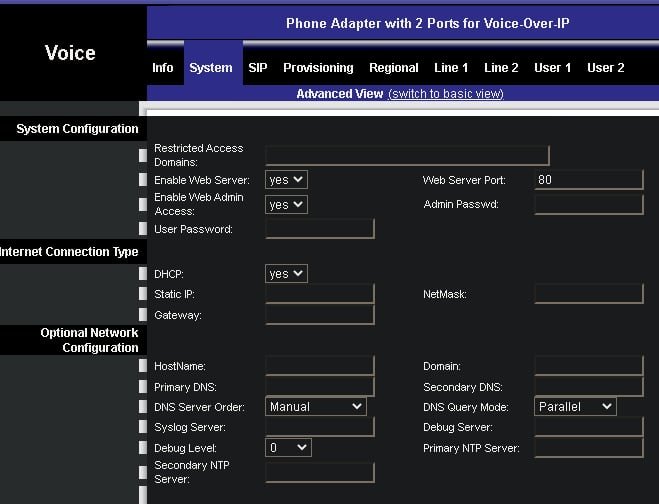Click the Advanced View label

click(x=340, y=93)
